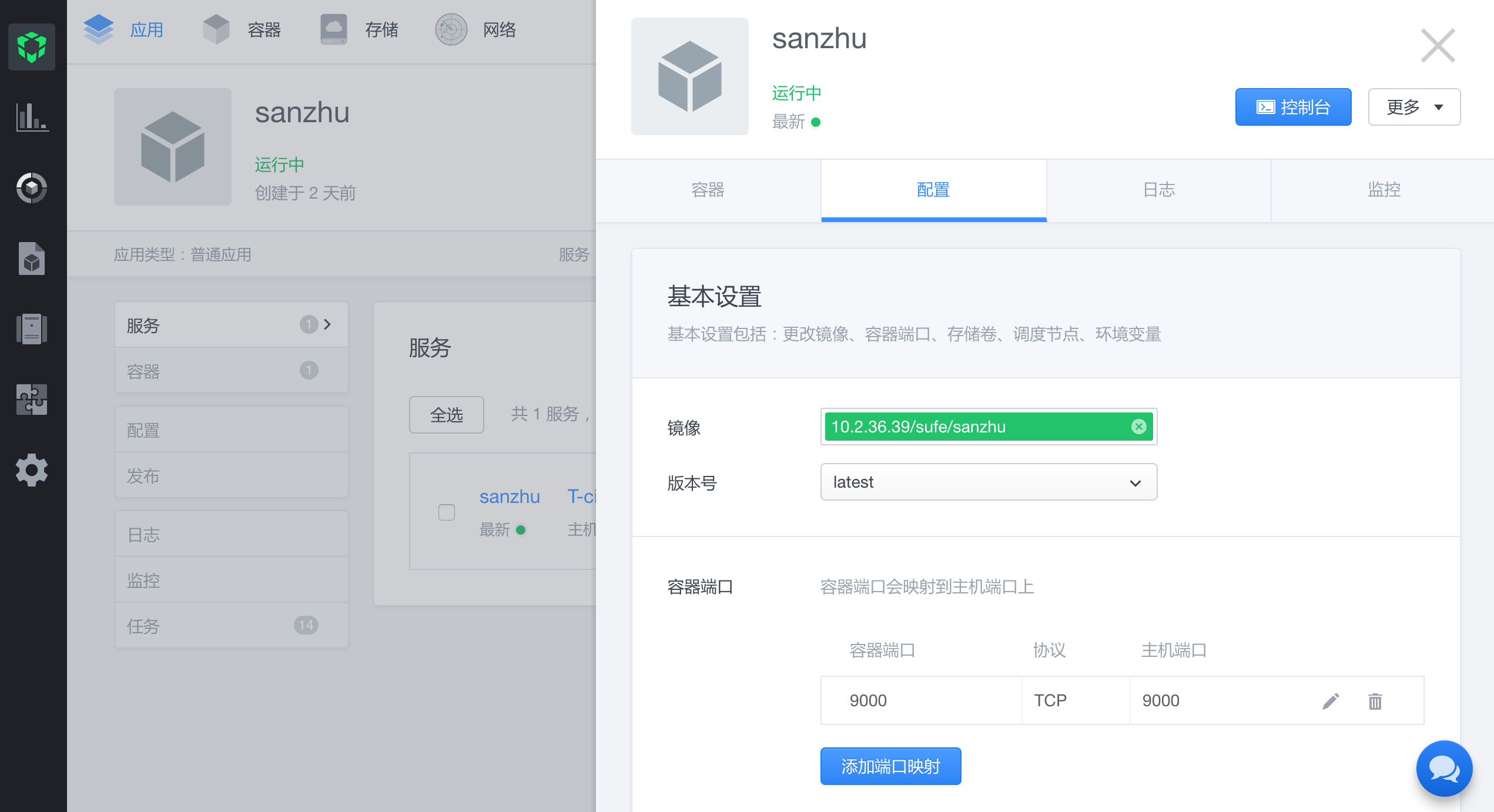Click the radar 网络 icon
Screen dimensions: 1494x812
451,29
